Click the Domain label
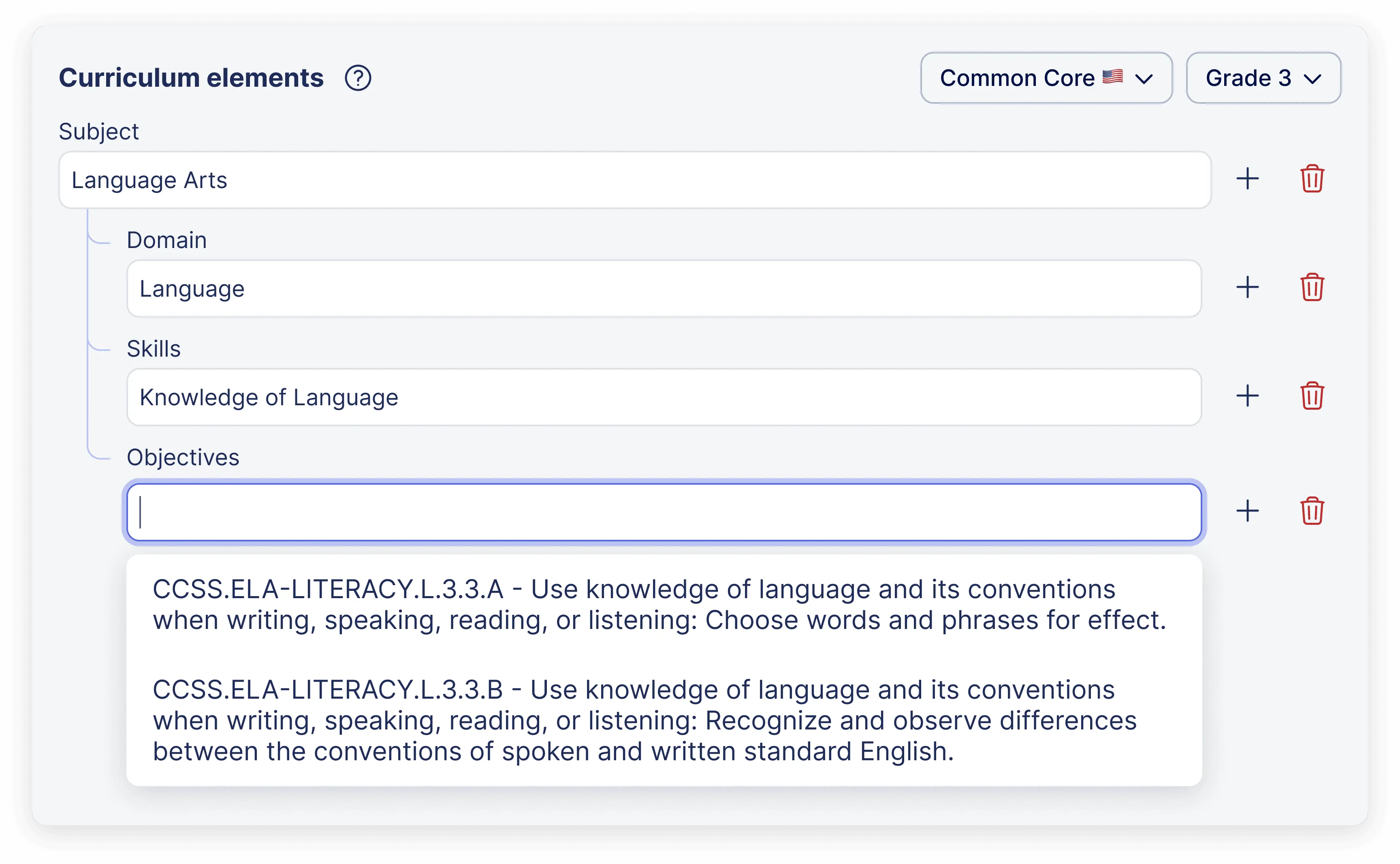 click(x=166, y=241)
